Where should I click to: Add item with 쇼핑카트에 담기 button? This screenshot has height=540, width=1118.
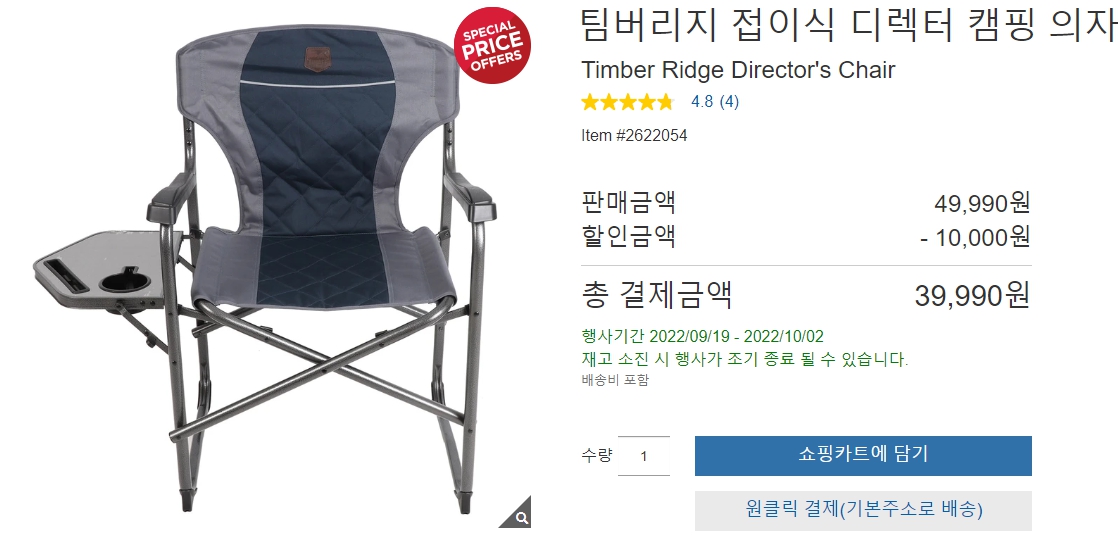coord(863,455)
